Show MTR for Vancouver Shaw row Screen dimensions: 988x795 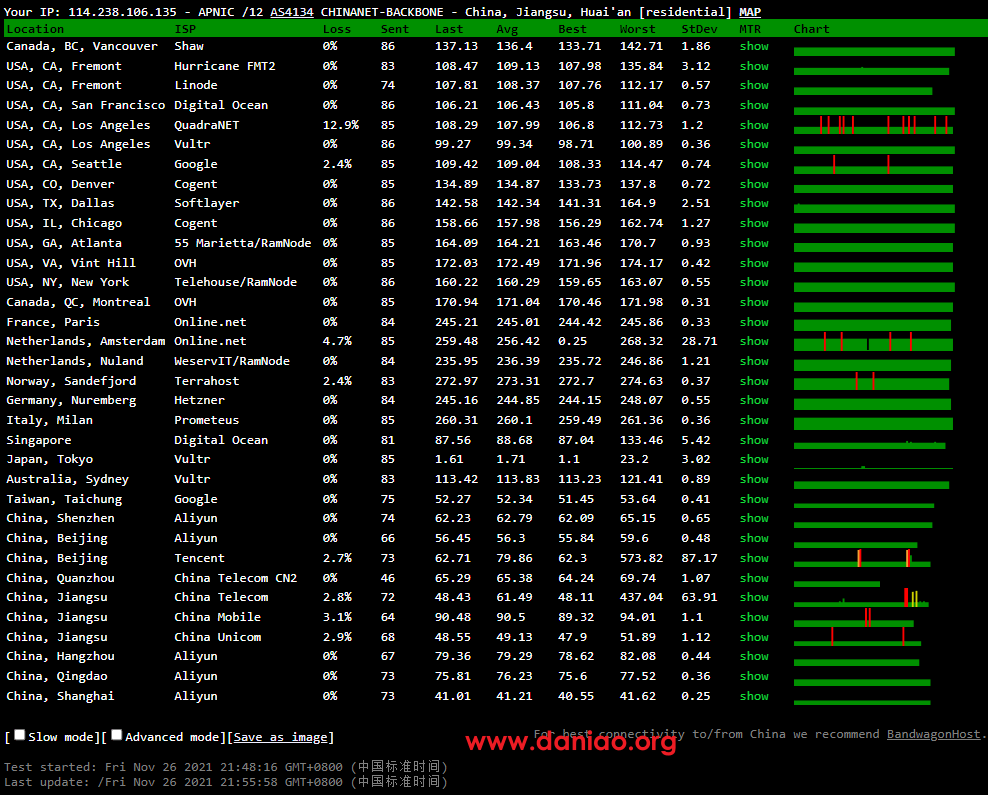754,46
